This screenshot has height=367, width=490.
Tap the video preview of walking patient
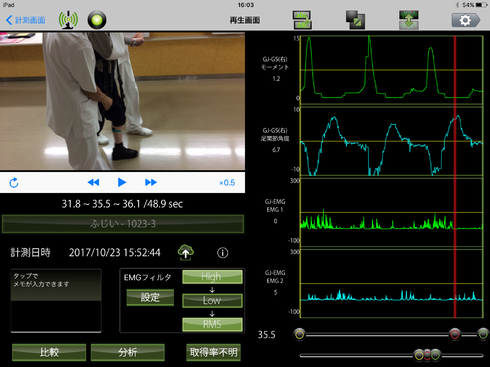pos(122,101)
